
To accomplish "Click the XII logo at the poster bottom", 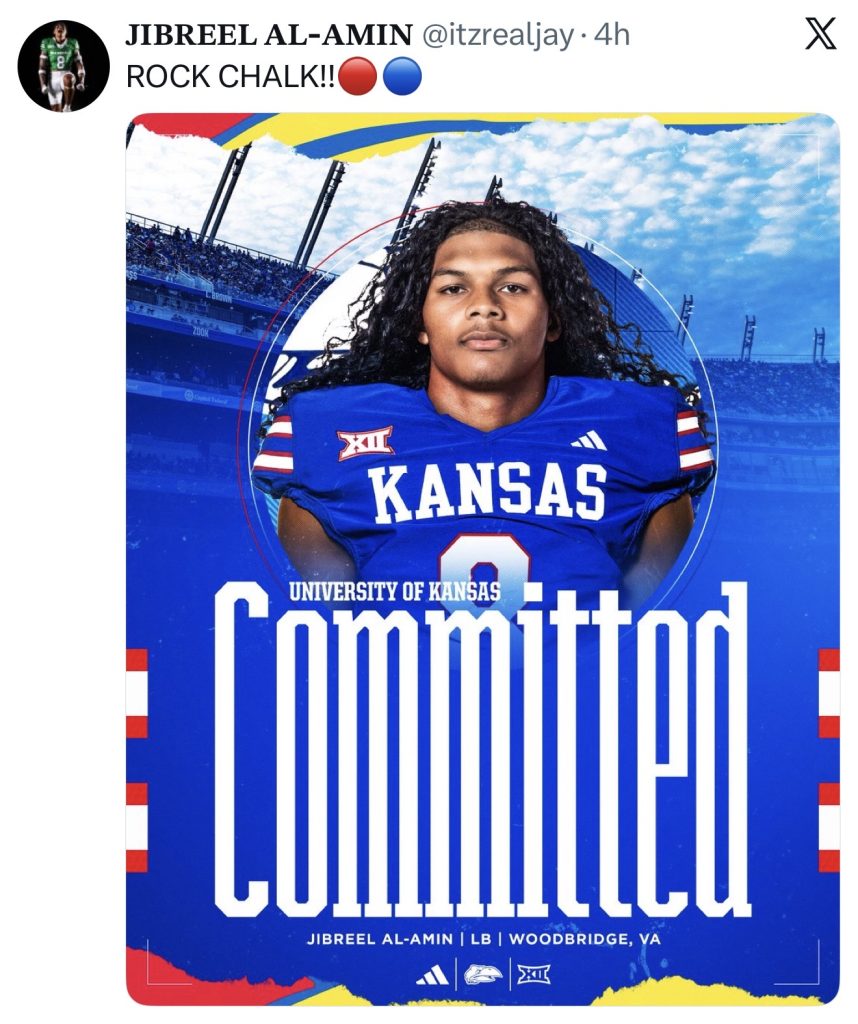I will pyautogui.click(x=534, y=975).
